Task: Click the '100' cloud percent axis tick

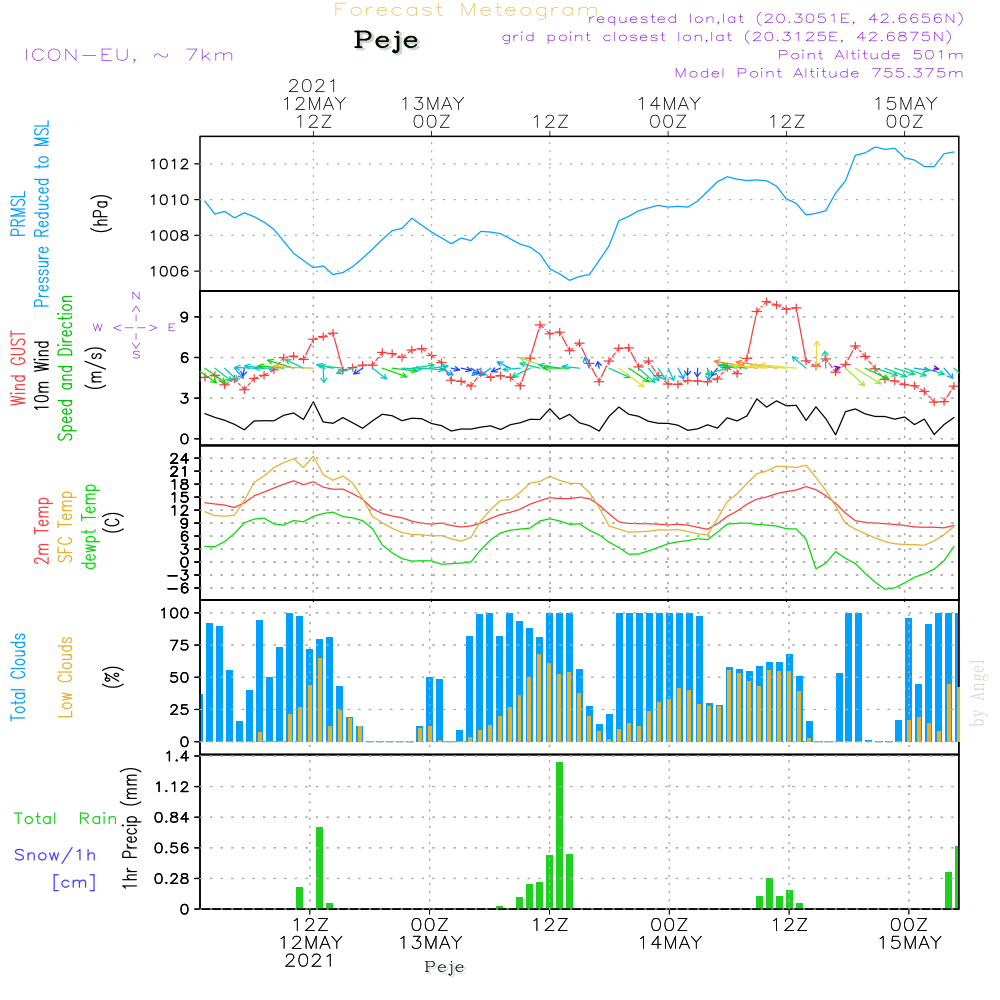Action: (175, 613)
